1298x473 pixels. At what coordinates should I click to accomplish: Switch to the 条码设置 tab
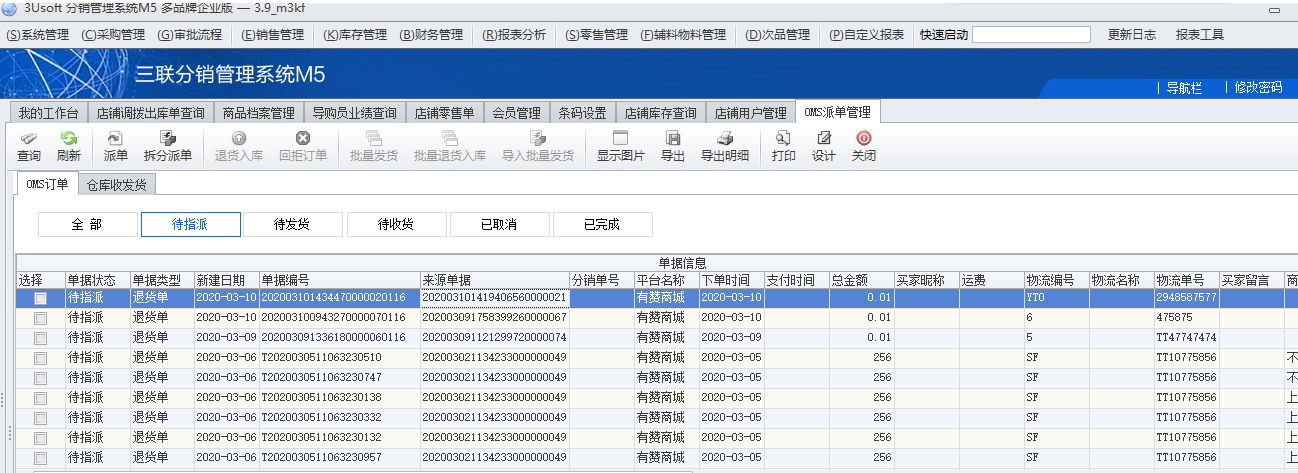[x=582, y=113]
